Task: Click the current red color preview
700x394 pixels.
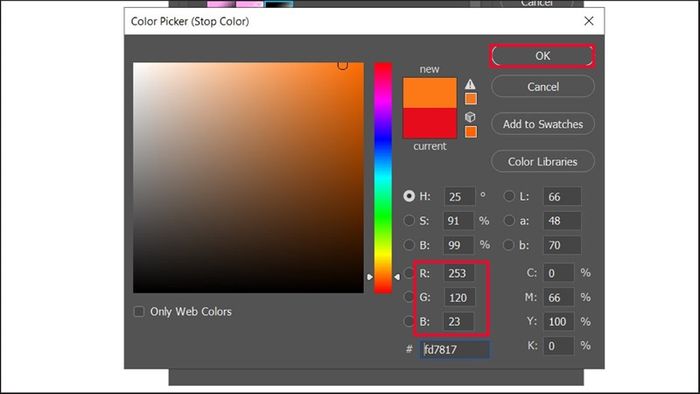Action: (429, 123)
